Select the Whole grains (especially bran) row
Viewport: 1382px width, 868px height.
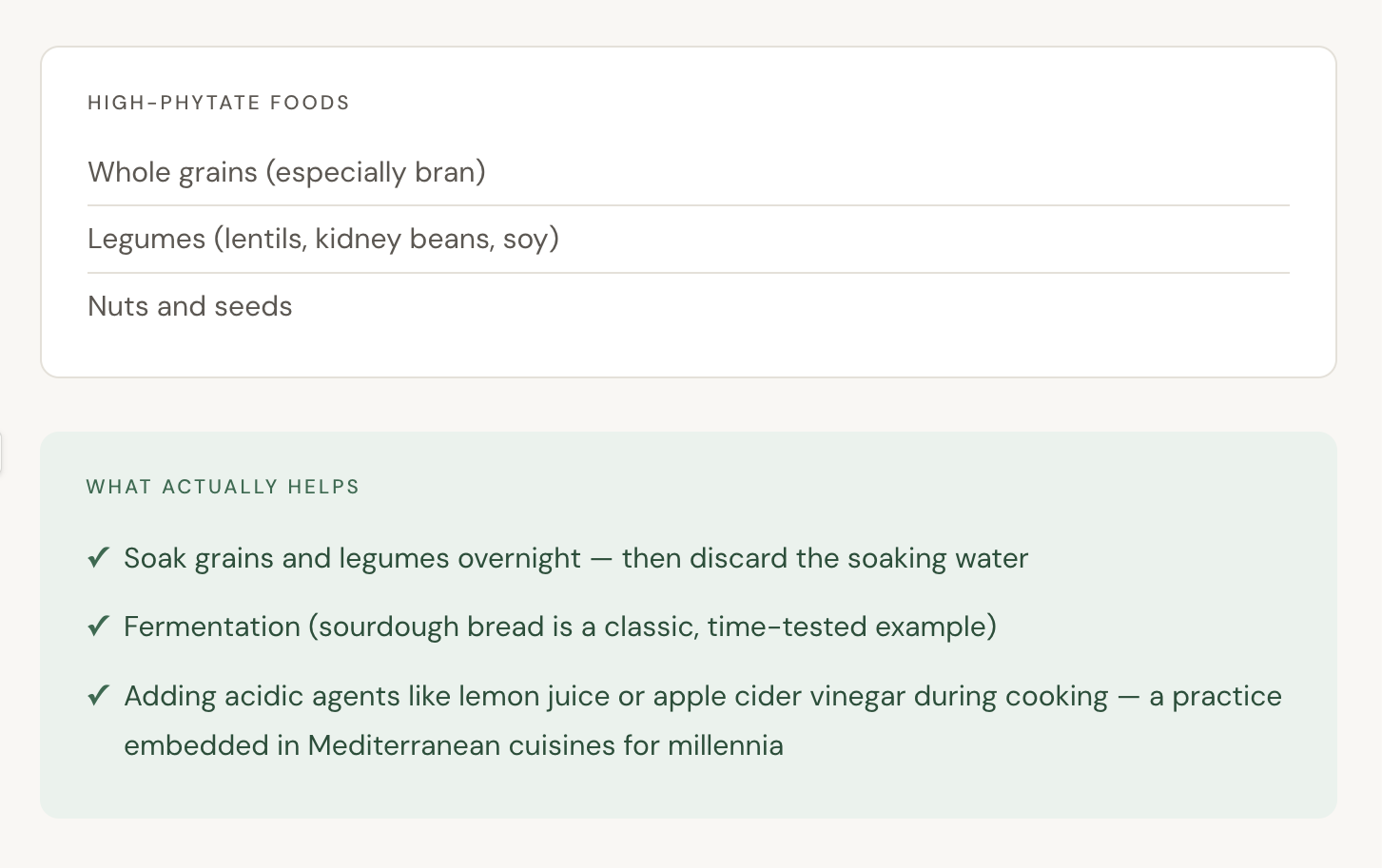(x=286, y=172)
